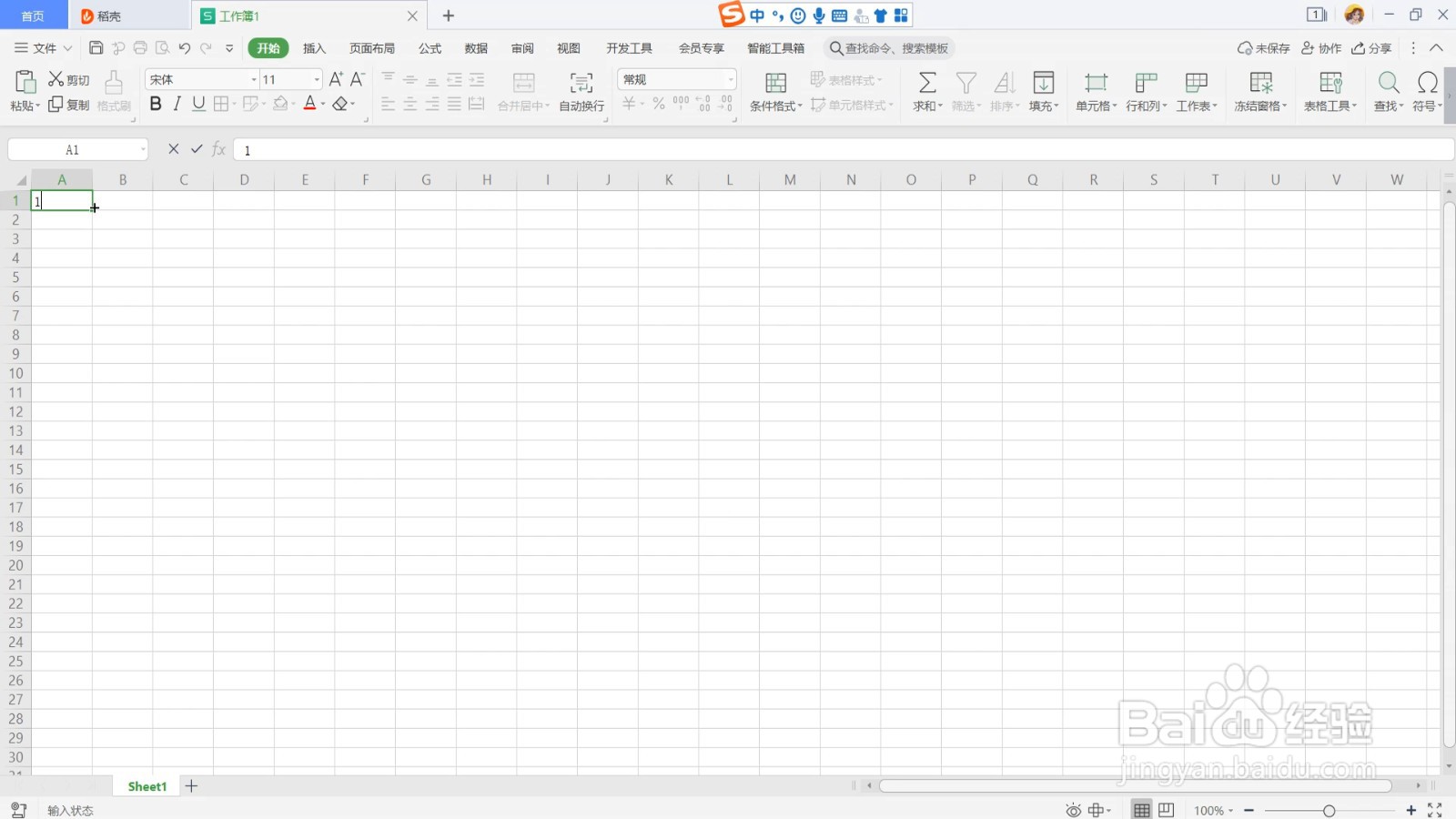Click the Format Painter (格式刷) brush icon
Viewport: 1456px width, 819px height.
(114, 83)
